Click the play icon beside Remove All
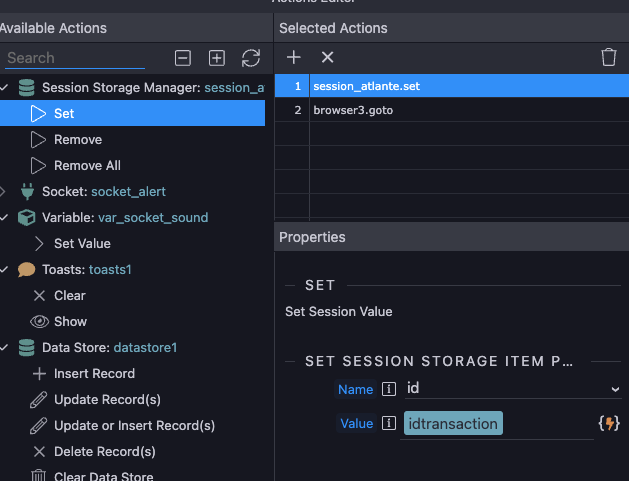Image resolution: width=629 pixels, height=481 pixels. 38,166
